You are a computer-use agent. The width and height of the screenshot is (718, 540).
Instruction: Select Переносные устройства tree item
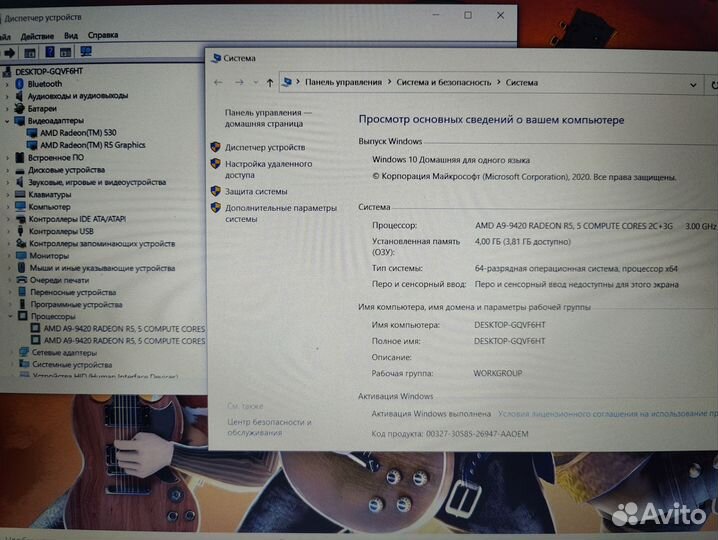[73, 292]
